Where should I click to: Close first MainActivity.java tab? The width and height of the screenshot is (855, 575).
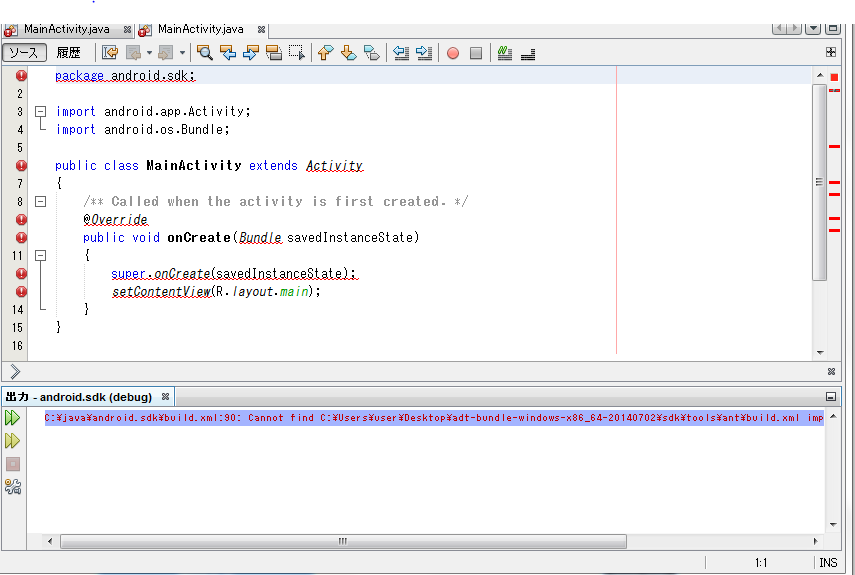[127, 29]
